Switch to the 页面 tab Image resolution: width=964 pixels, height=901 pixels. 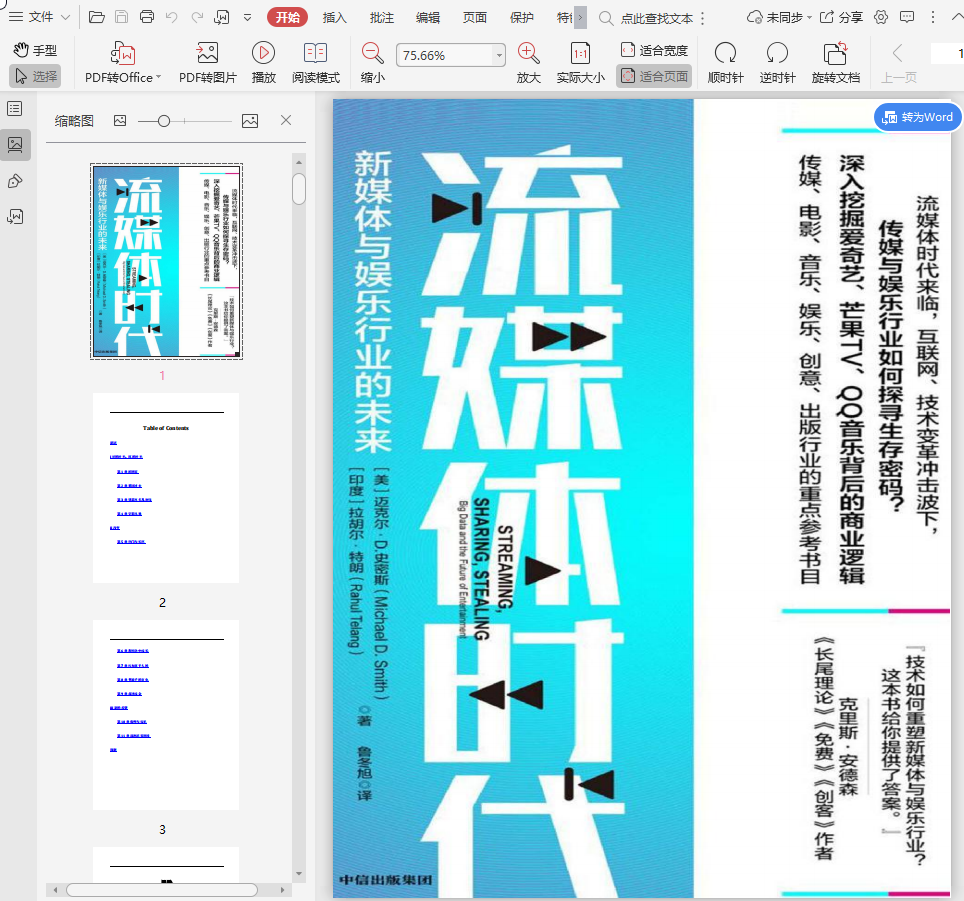pos(475,18)
